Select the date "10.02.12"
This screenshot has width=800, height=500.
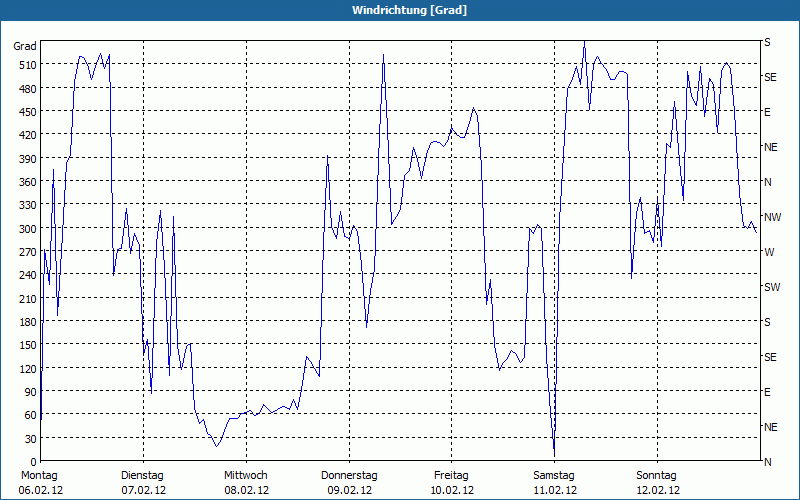pyautogui.click(x=452, y=490)
